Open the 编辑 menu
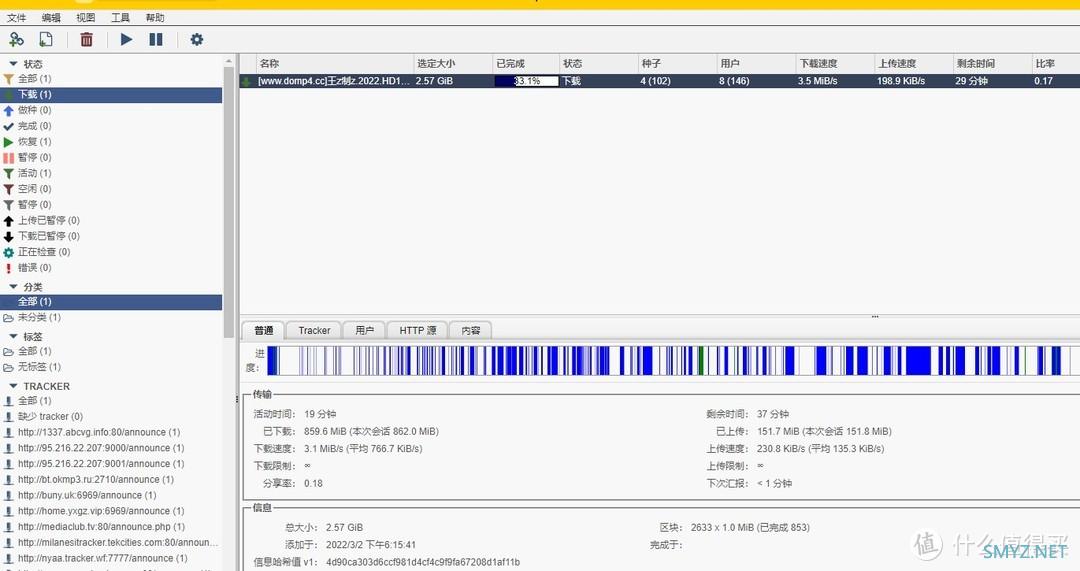Viewport: 1080px width, 571px height. coord(51,17)
